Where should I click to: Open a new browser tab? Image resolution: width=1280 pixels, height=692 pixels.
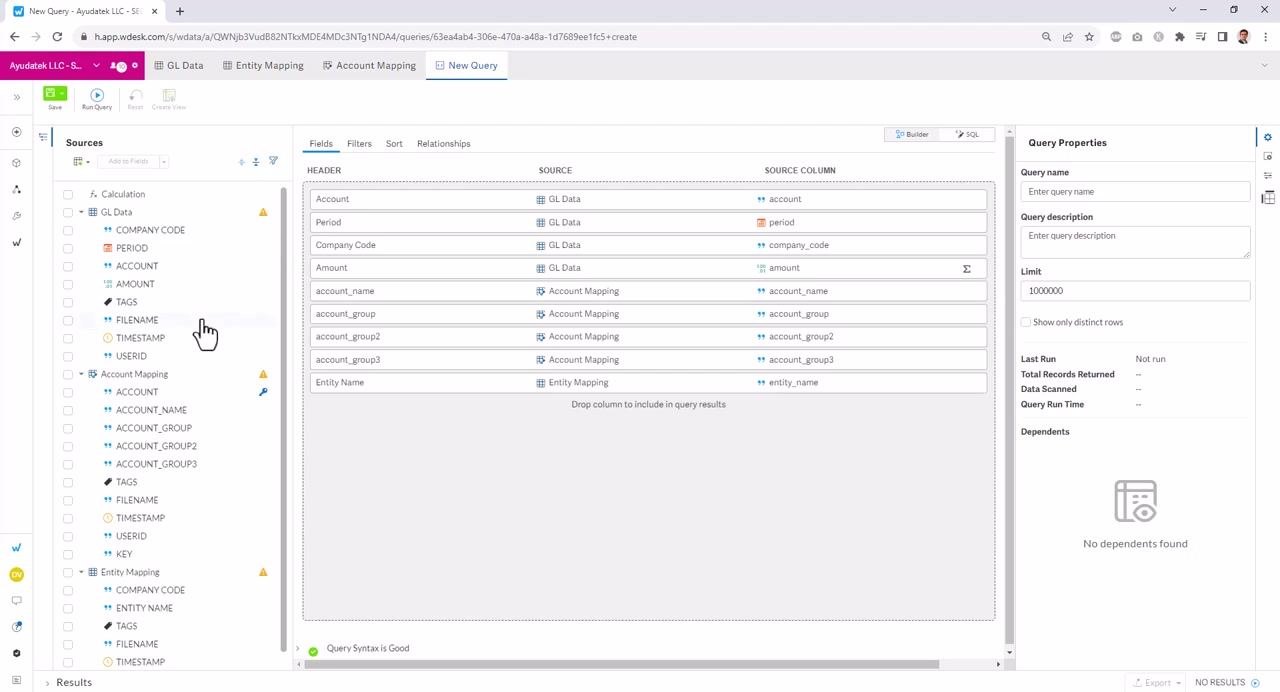coord(180,11)
